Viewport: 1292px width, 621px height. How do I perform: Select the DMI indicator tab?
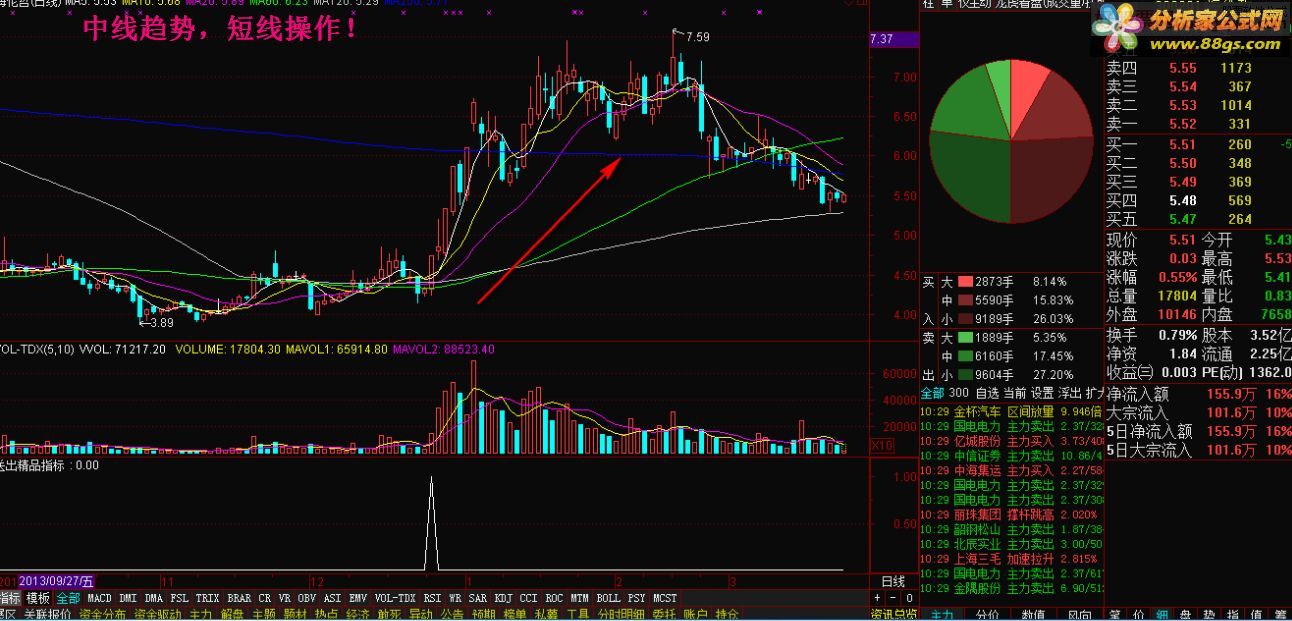pyautogui.click(x=128, y=598)
